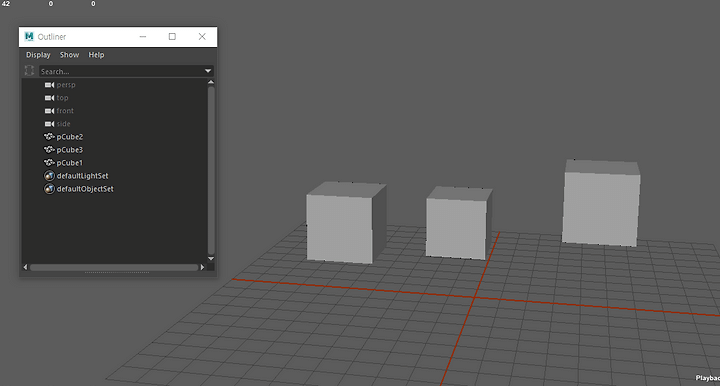Select top in the Outliner
The height and width of the screenshot is (386, 720).
(62, 98)
